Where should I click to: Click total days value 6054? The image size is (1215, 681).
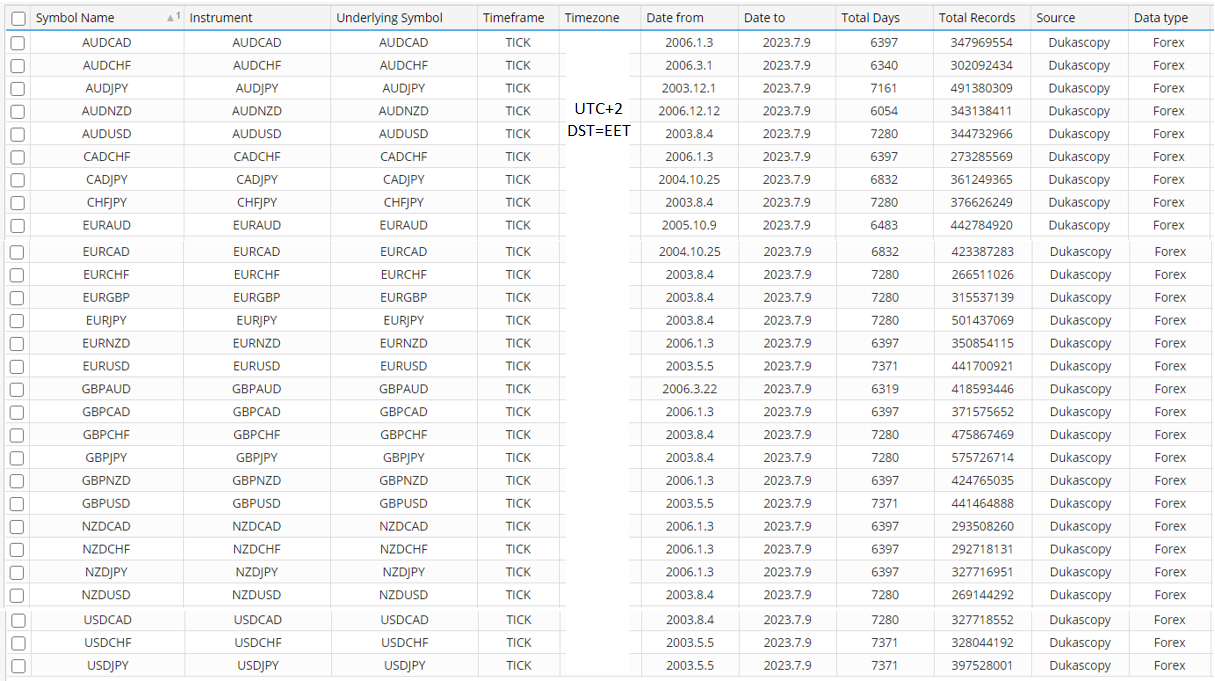[884, 112]
